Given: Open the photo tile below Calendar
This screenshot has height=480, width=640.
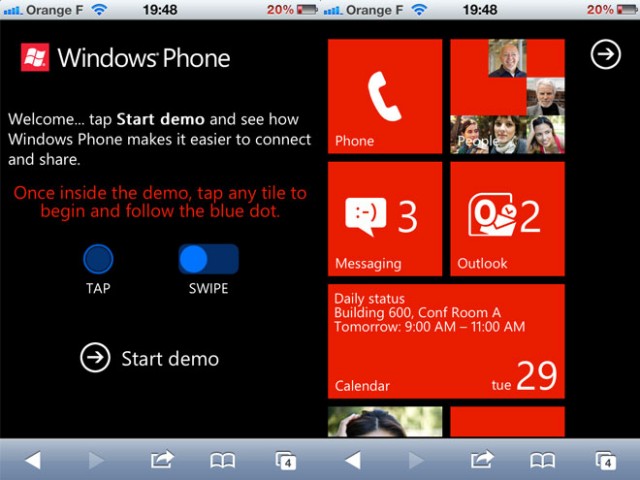Looking at the screenshot, I should point(385,422).
